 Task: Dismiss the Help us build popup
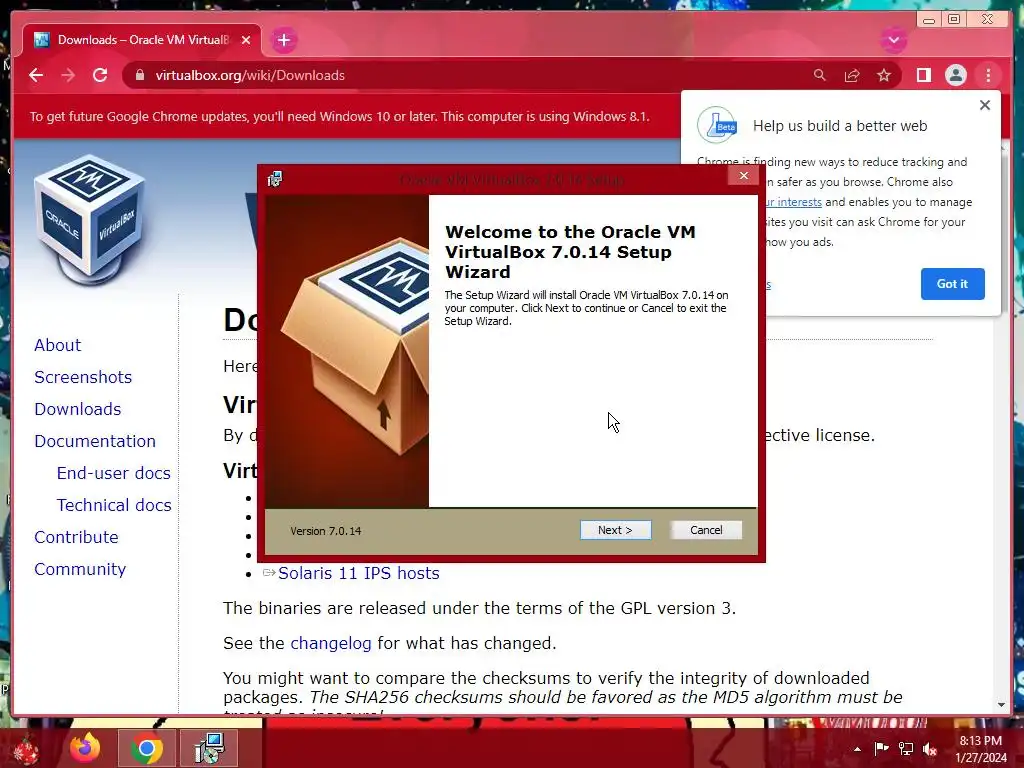coord(985,105)
